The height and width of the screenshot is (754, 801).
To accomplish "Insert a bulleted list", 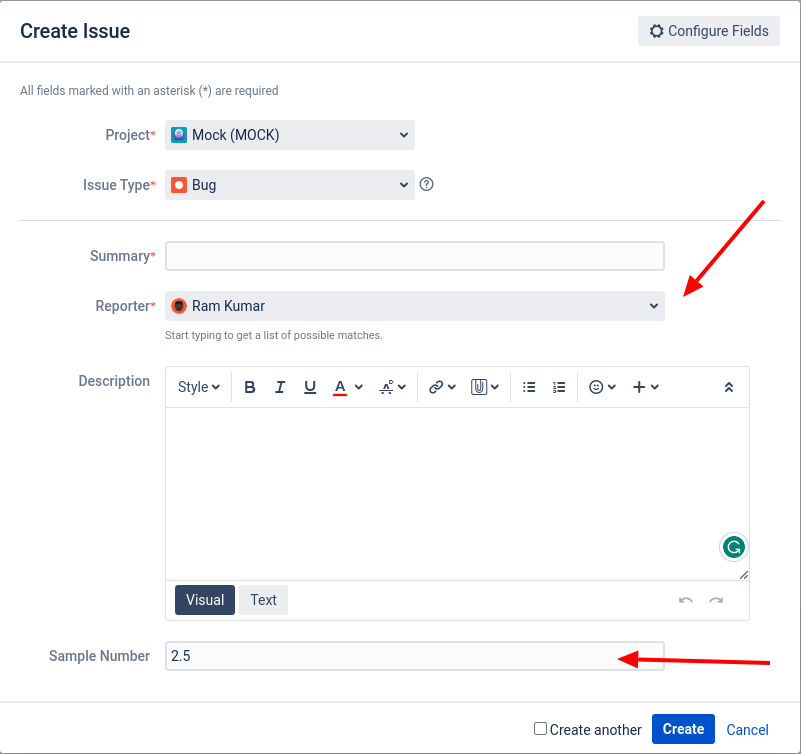I will pos(529,387).
